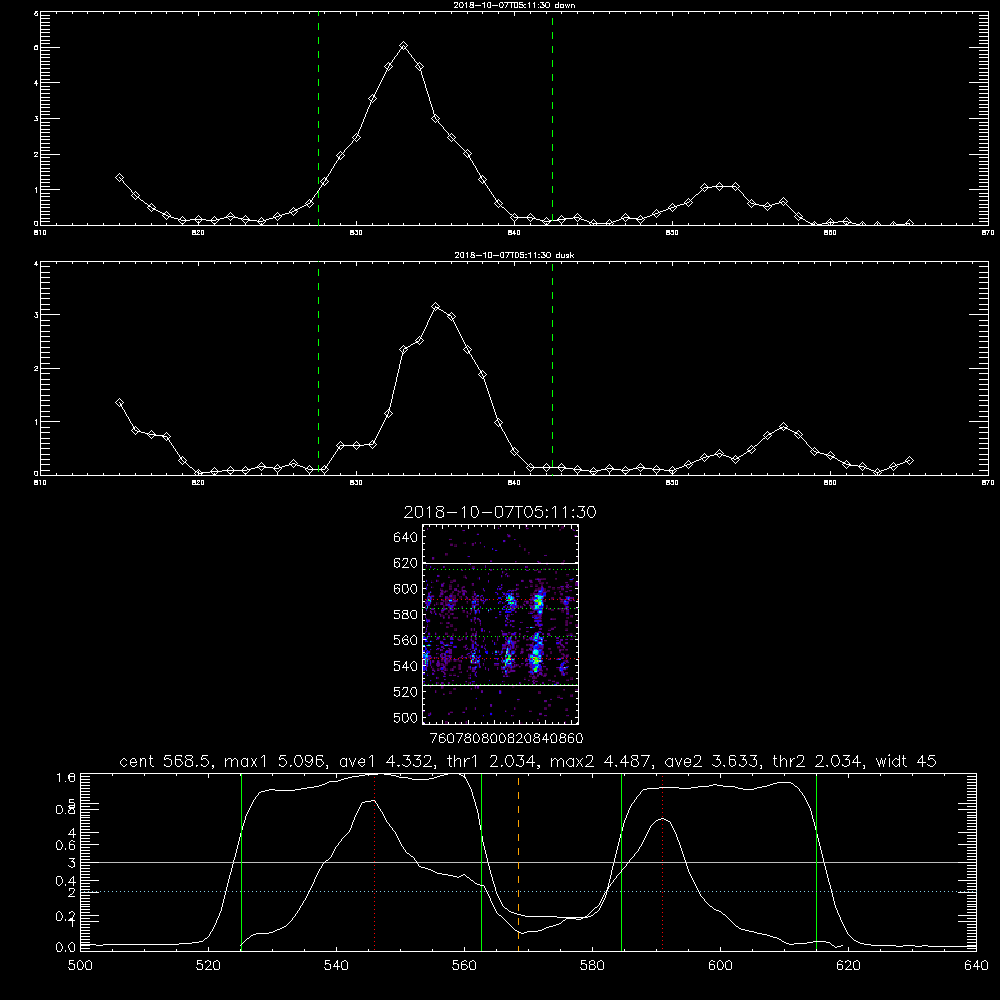Click the heatmap y-axis label '640'
Screen dimensions: 1000x1000
(x=405, y=538)
